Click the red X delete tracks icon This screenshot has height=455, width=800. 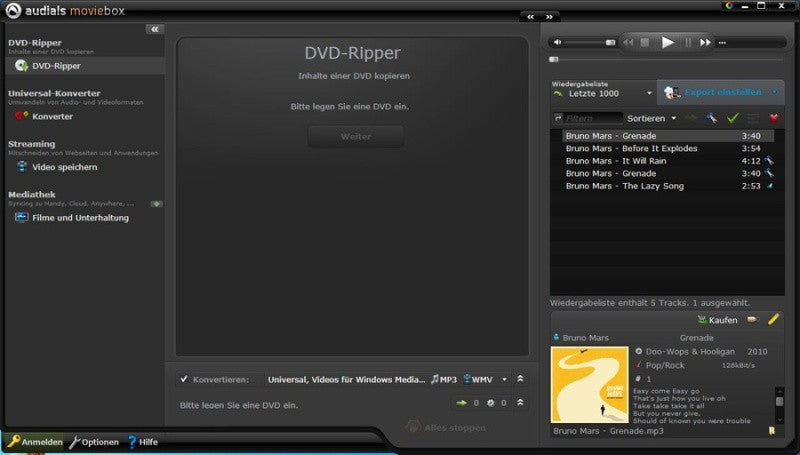(x=774, y=118)
